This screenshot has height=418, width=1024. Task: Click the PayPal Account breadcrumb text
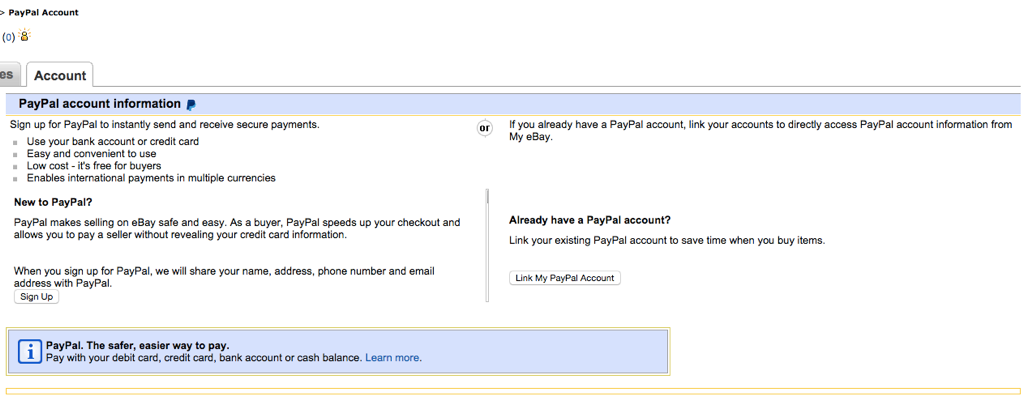[43, 13]
